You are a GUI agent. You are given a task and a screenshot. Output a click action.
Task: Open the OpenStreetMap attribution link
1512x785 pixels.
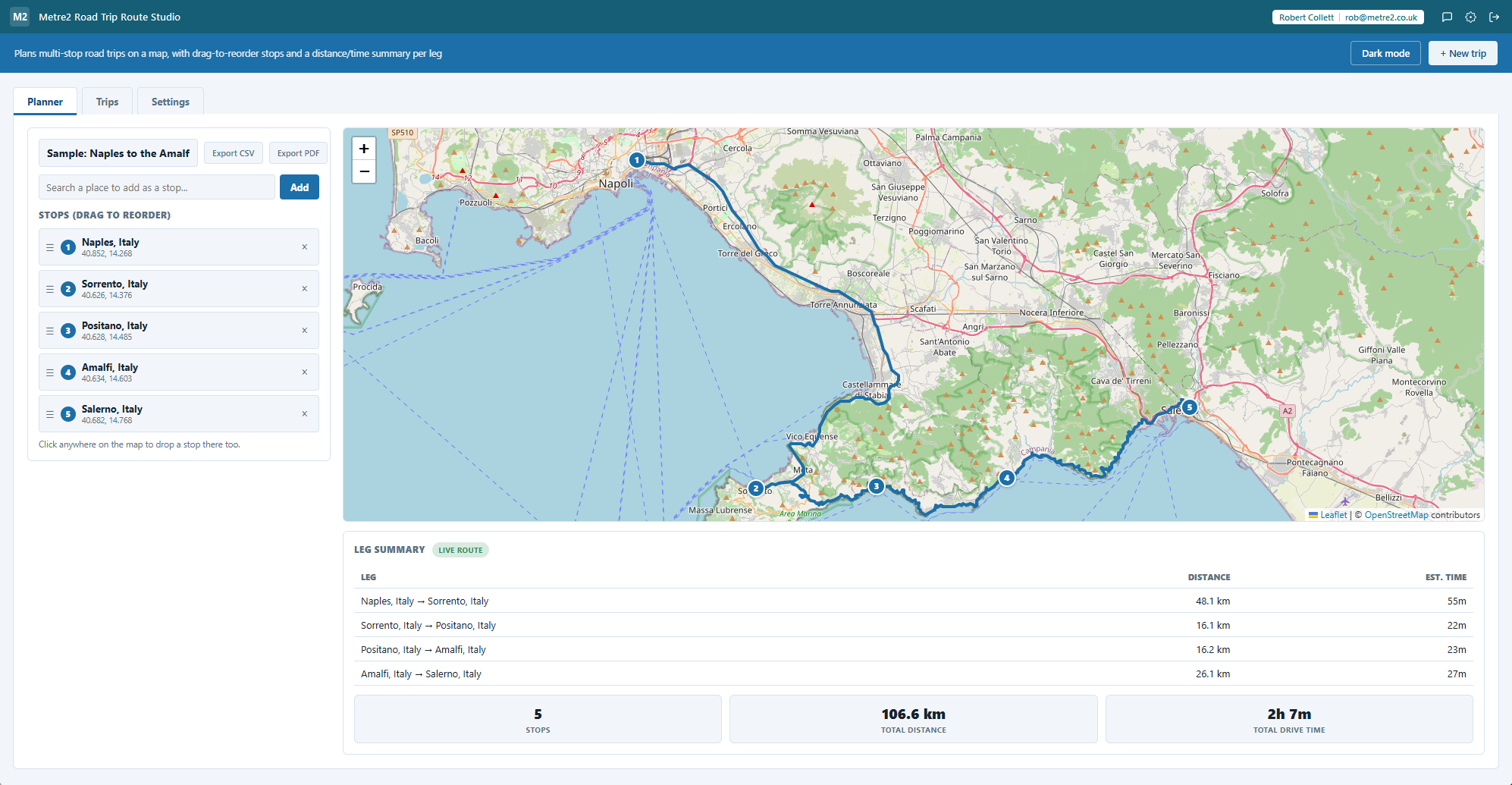tap(1396, 515)
